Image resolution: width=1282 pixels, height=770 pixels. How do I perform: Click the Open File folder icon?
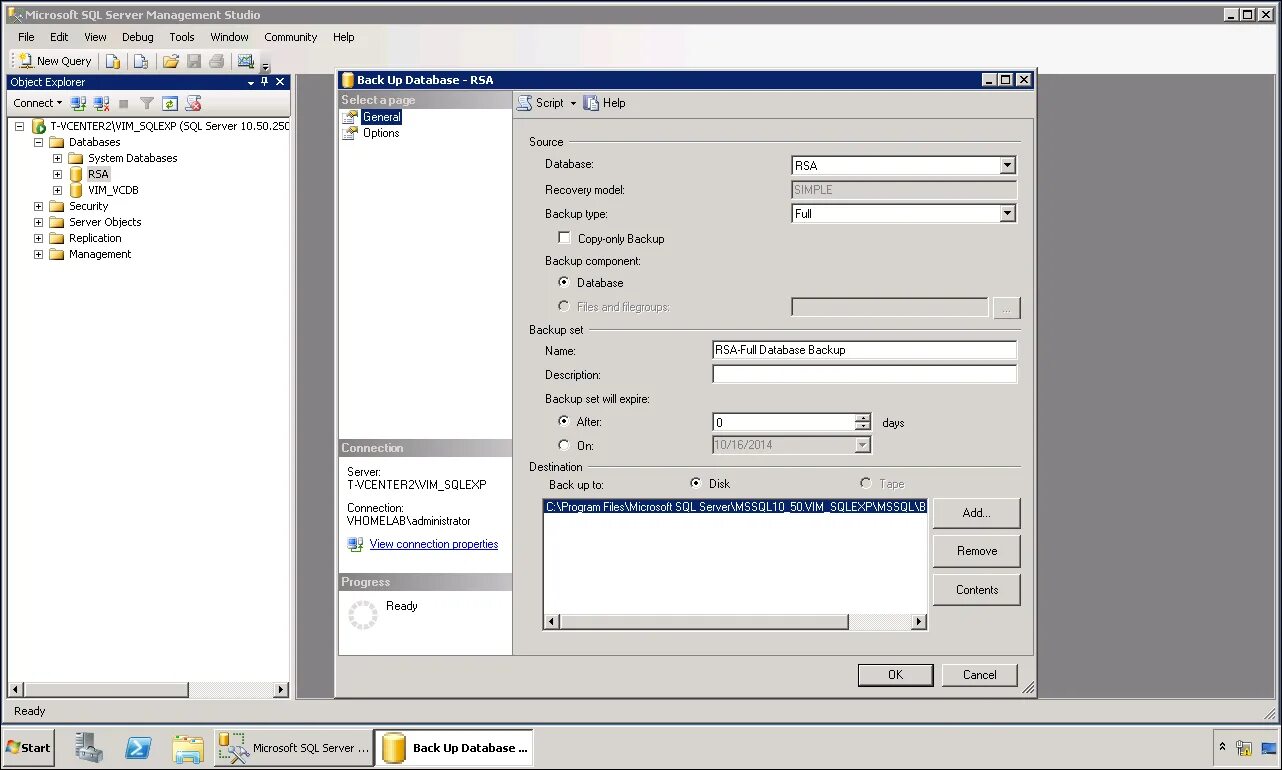click(173, 61)
